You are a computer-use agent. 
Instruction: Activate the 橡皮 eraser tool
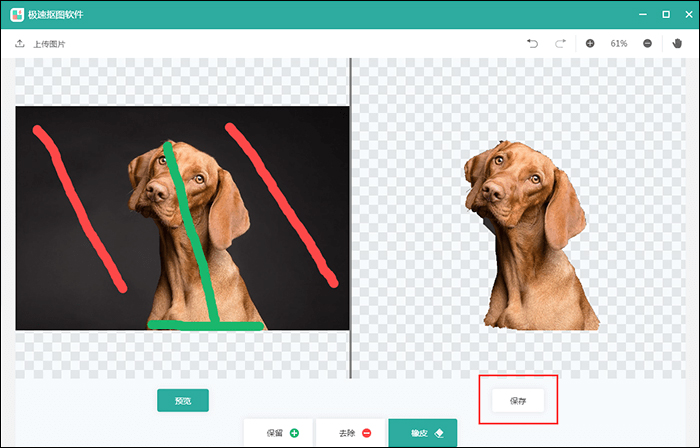point(422,433)
